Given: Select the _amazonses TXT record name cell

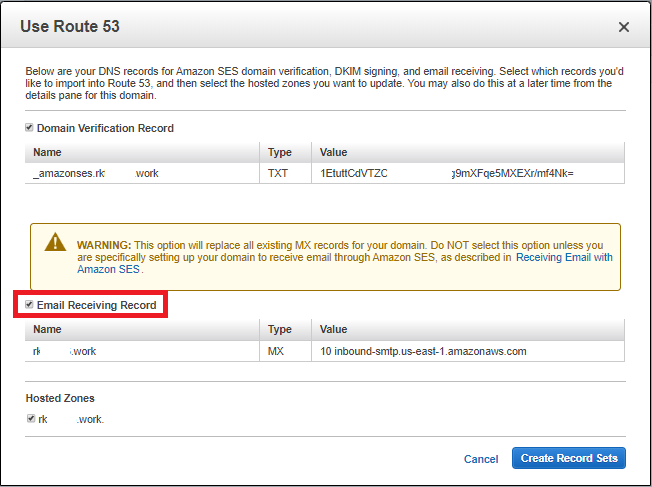Looking at the screenshot, I should 142,173.
